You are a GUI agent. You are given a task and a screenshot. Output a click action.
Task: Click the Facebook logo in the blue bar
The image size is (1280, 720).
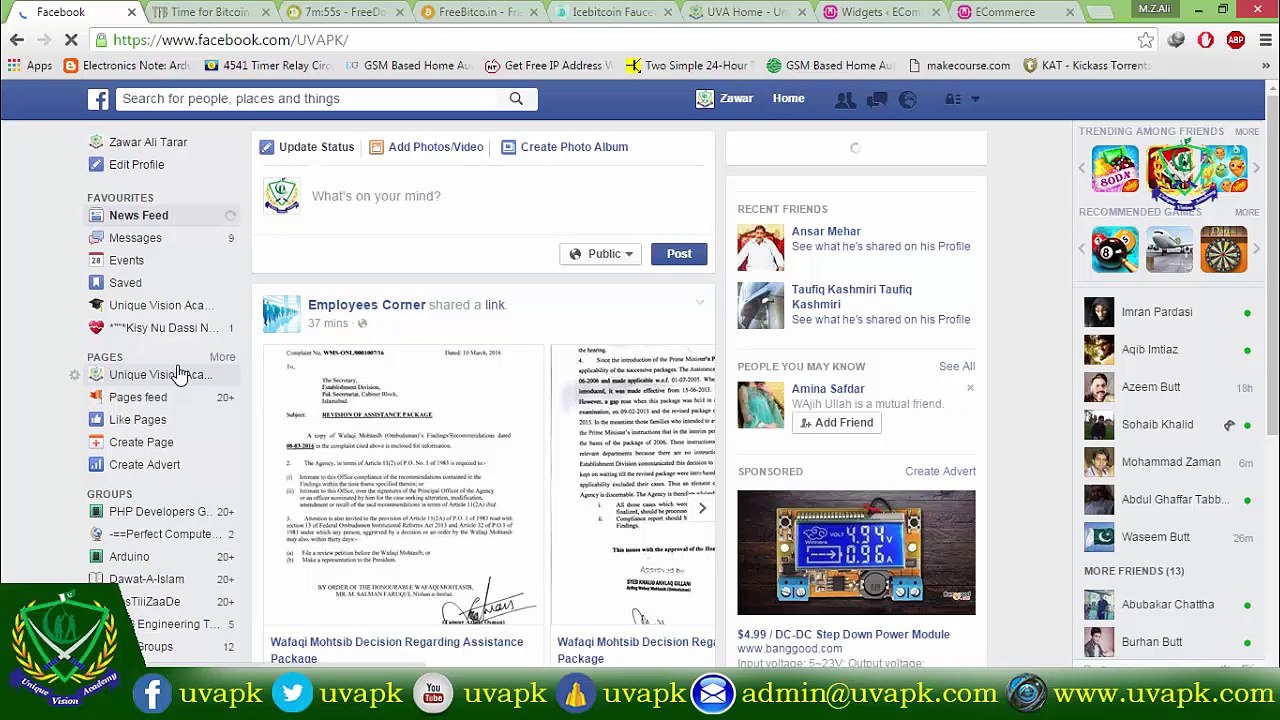[98, 99]
